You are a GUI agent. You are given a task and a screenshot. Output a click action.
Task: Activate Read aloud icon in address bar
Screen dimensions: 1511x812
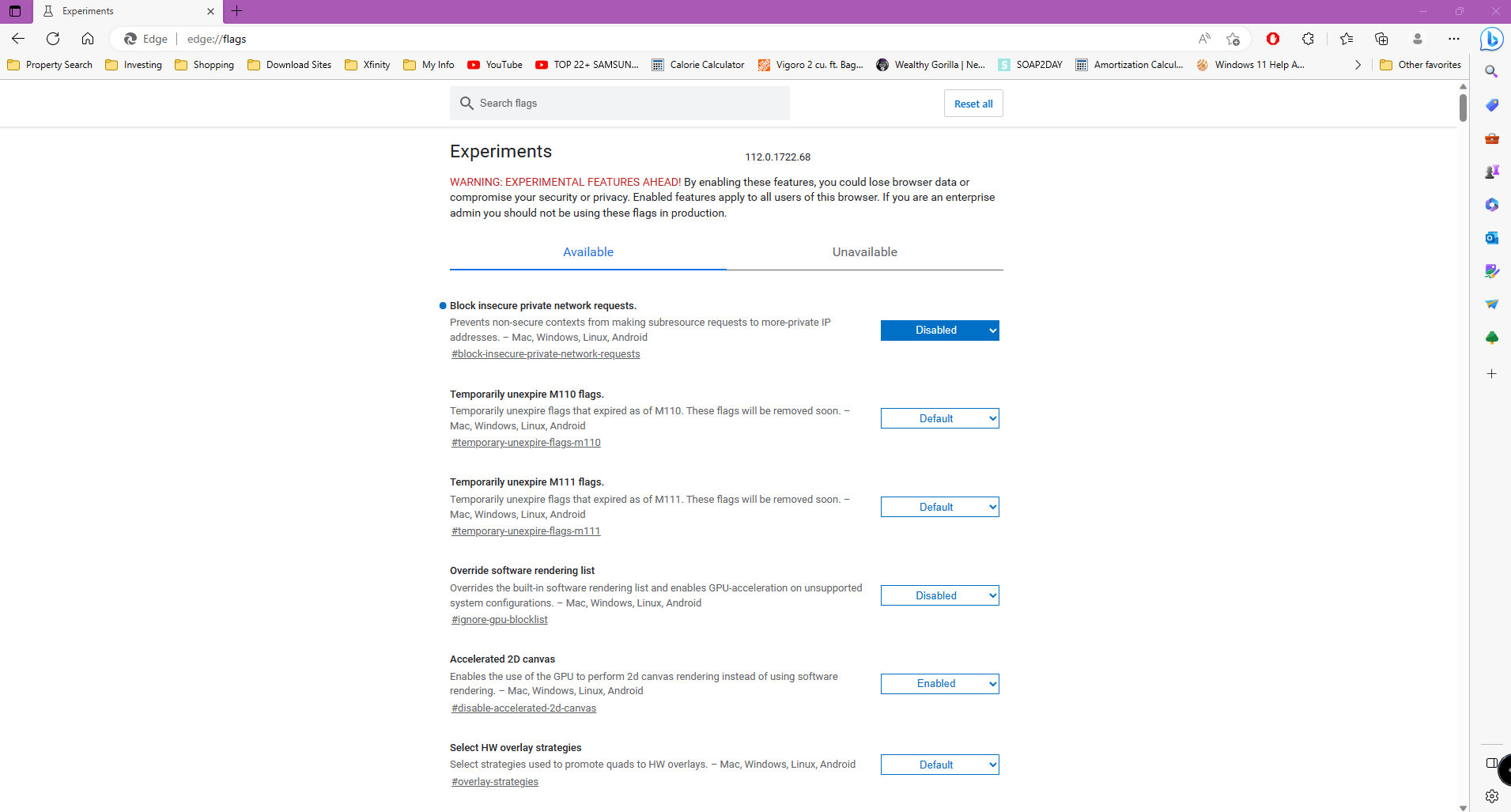(x=1204, y=39)
